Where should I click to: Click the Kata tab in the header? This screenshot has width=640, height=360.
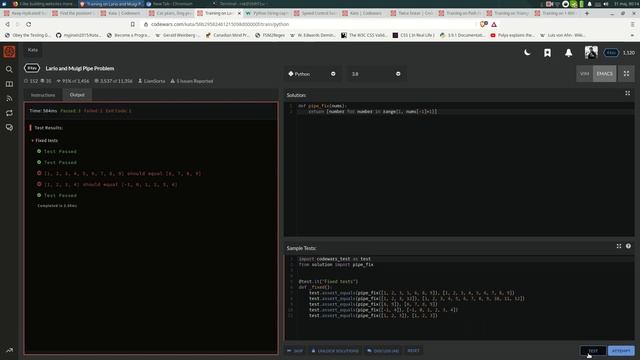click(33, 50)
